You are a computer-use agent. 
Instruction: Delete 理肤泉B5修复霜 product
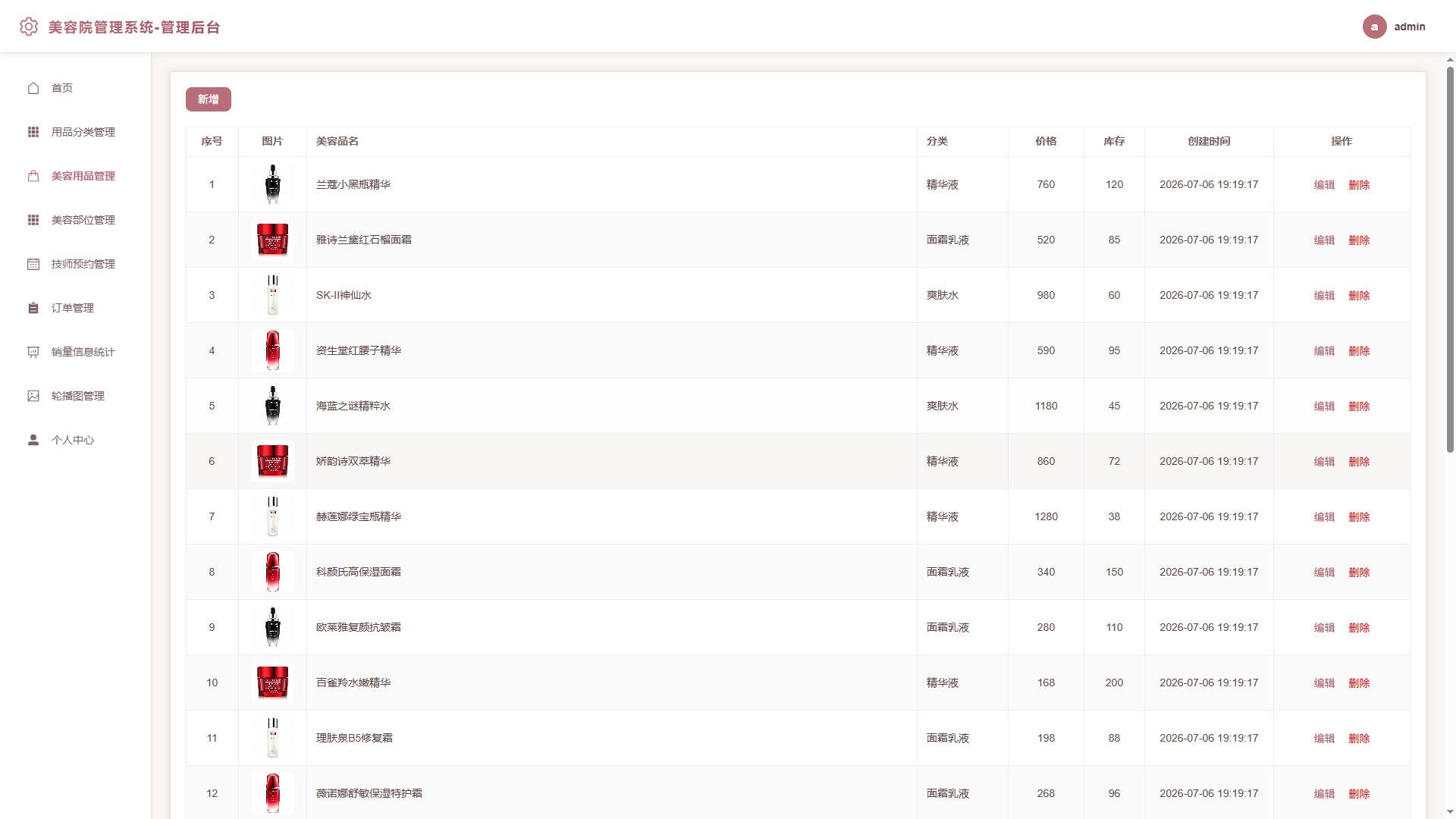click(1359, 739)
